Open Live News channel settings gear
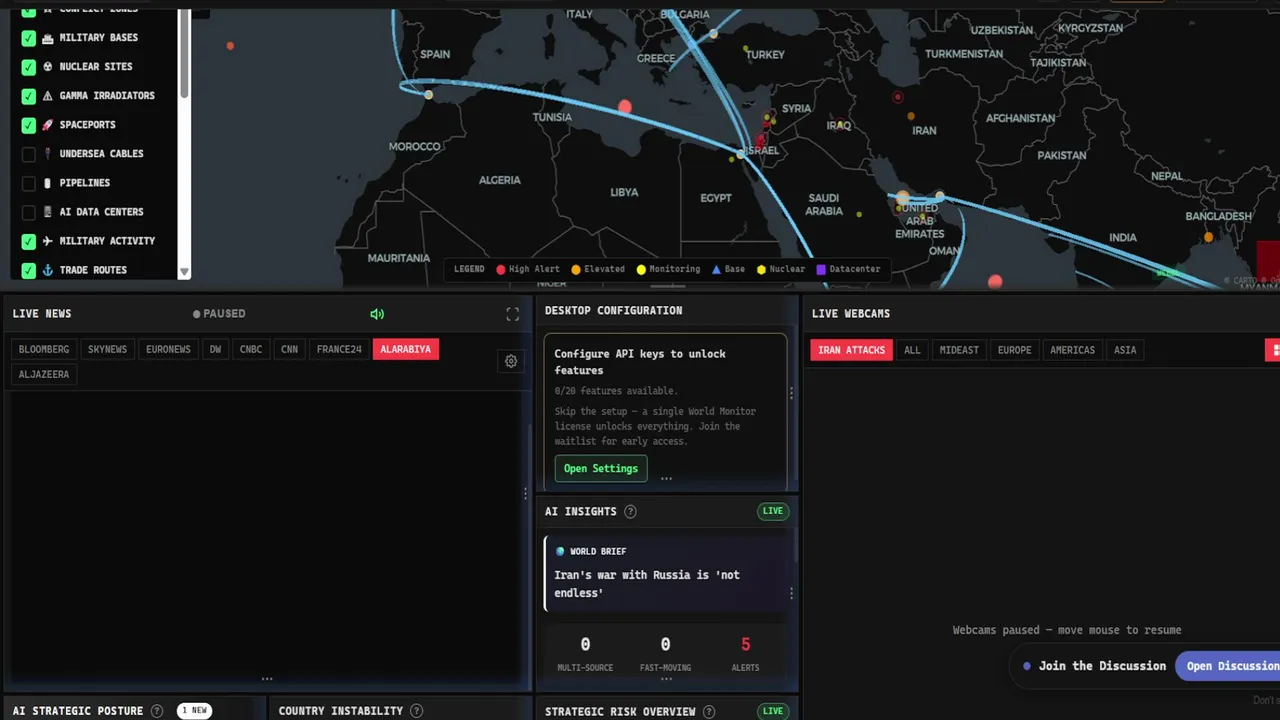This screenshot has height=720, width=1280. [511, 361]
